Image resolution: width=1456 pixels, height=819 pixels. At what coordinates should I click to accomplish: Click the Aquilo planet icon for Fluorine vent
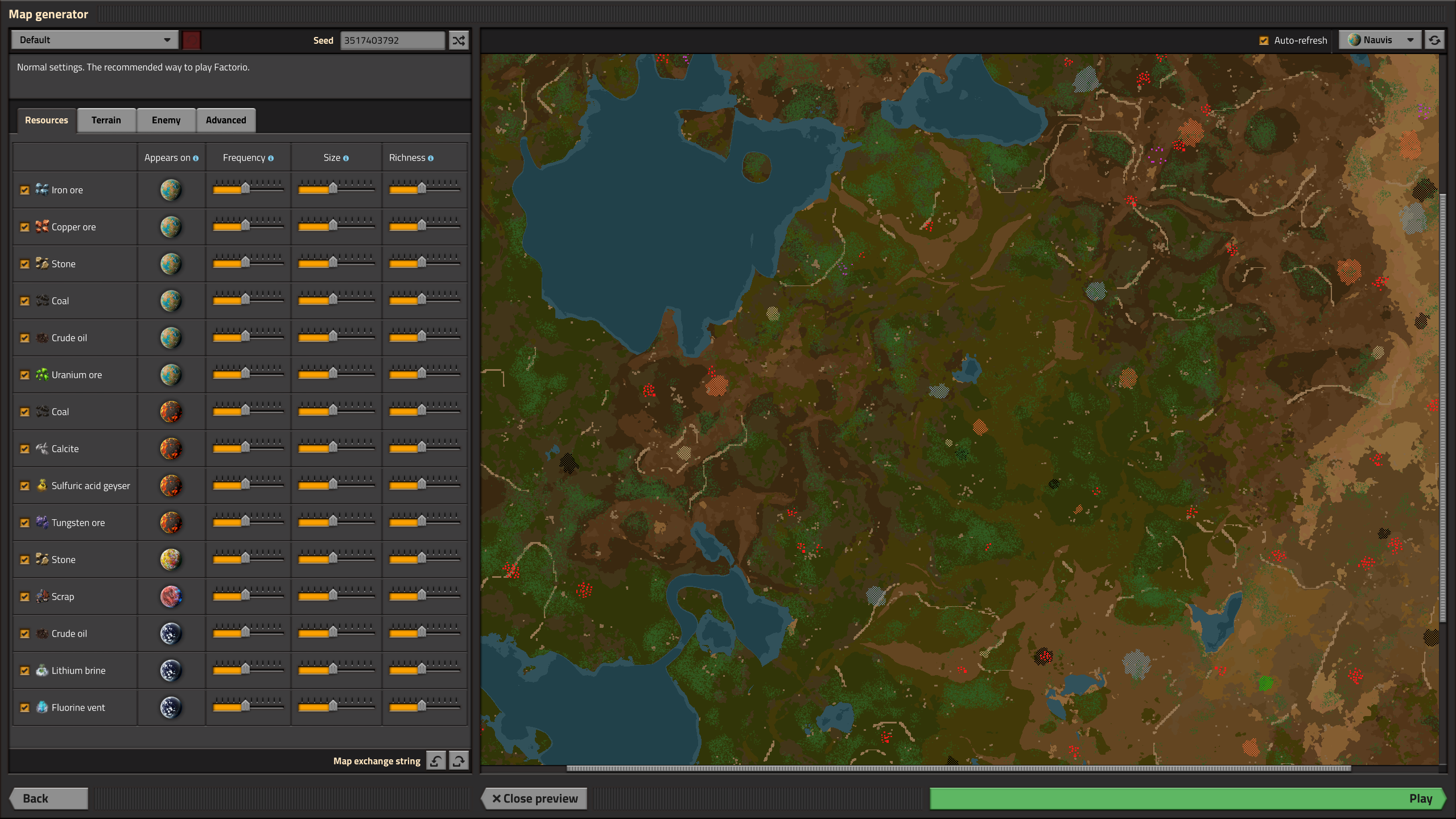171,708
